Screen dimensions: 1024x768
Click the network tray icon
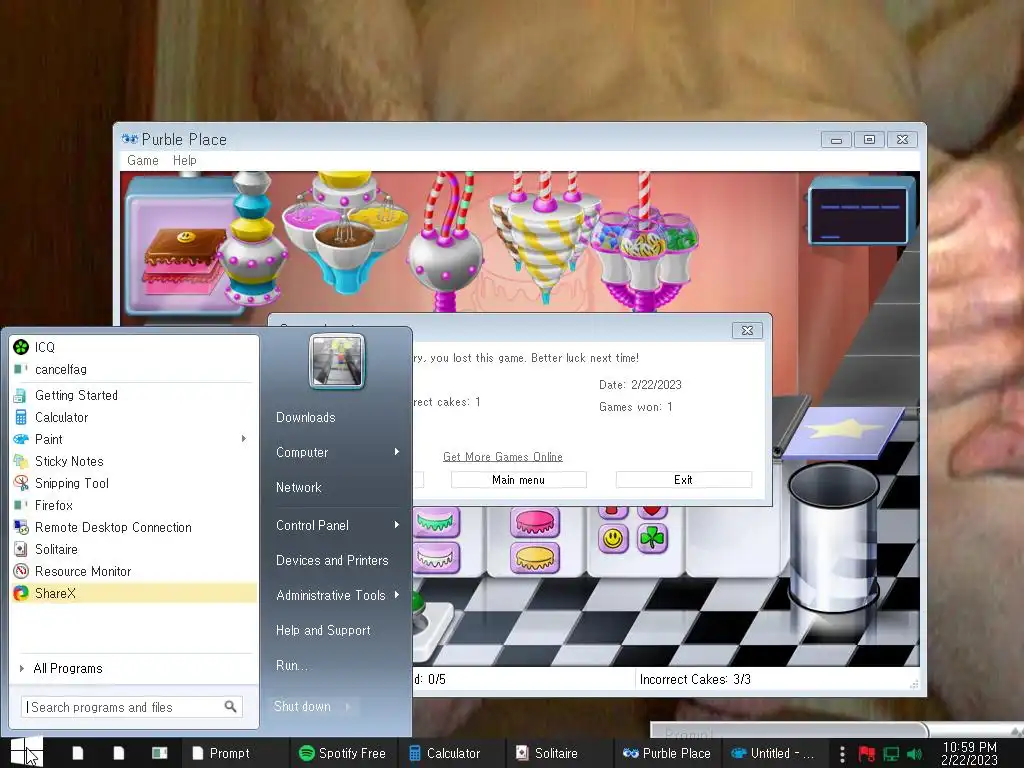pyautogui.click(x=891, y=754)
